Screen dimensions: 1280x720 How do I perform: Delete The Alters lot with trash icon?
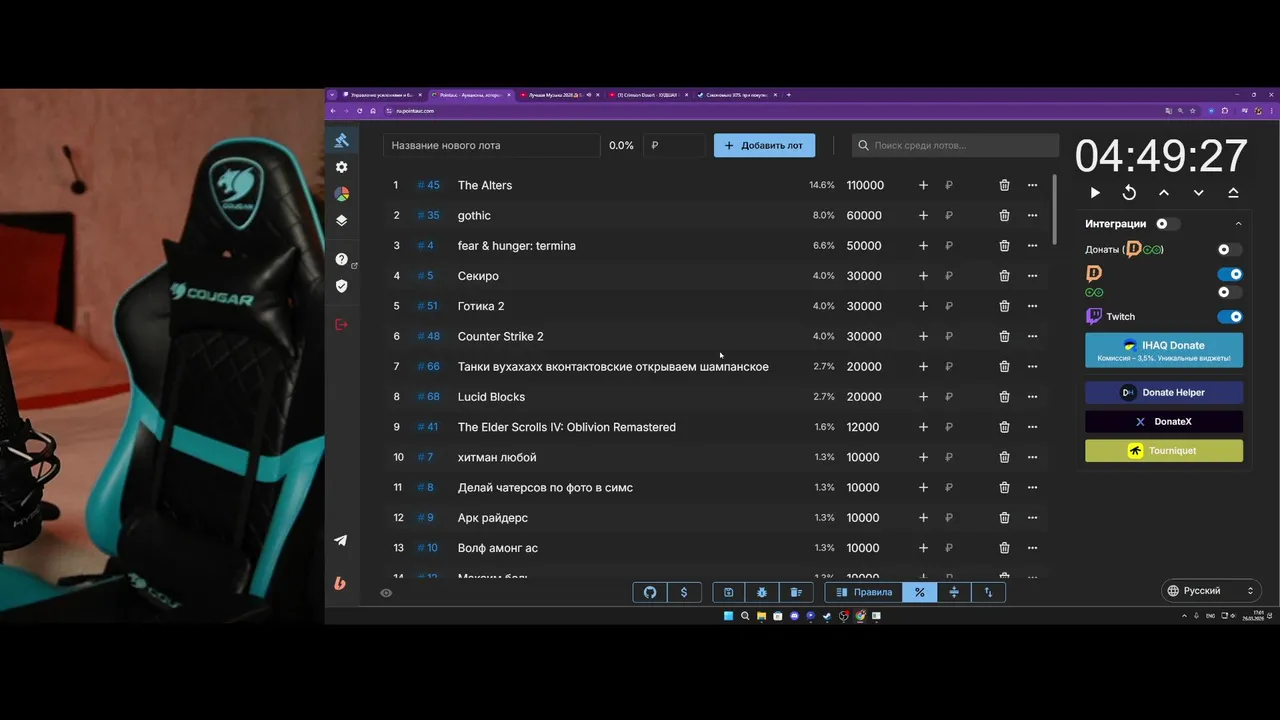coord(1004,185)
